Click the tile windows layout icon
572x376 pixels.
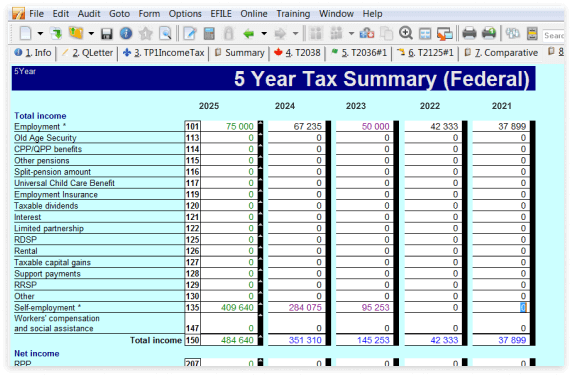click(x=425, y=34)
